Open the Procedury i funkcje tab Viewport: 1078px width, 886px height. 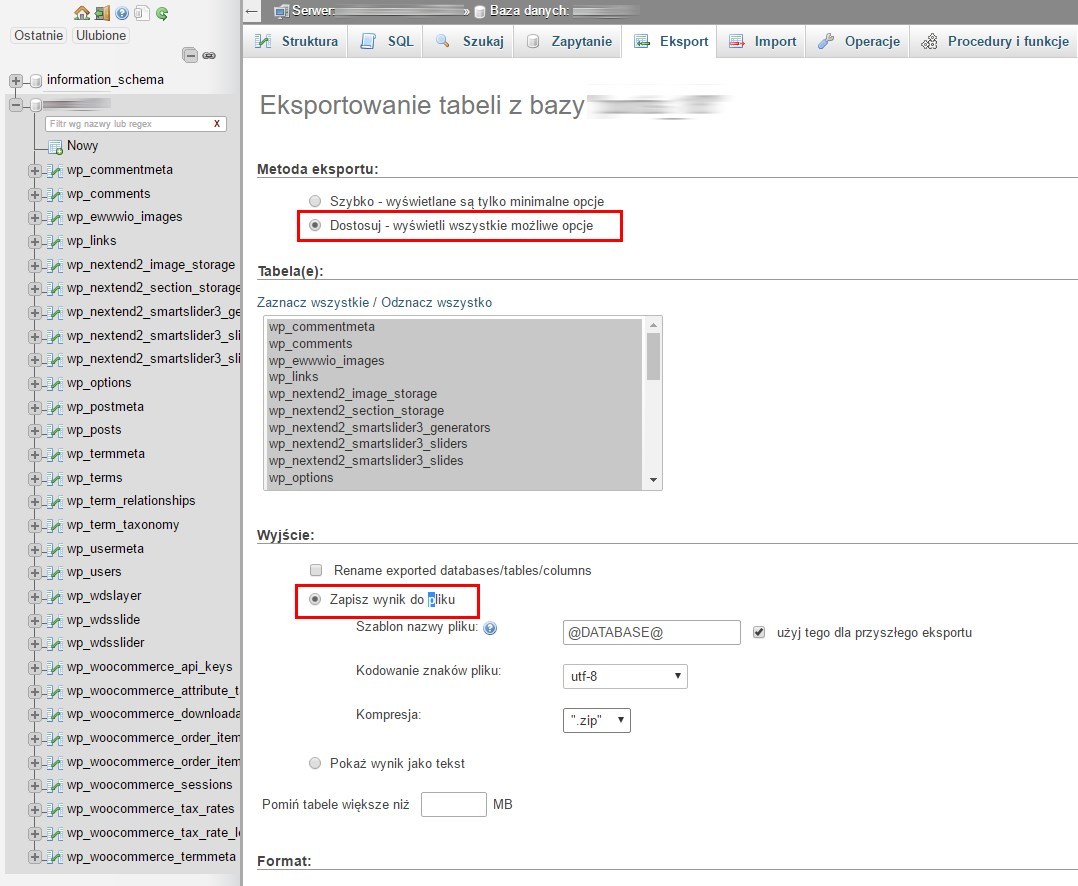coord(995,41)
